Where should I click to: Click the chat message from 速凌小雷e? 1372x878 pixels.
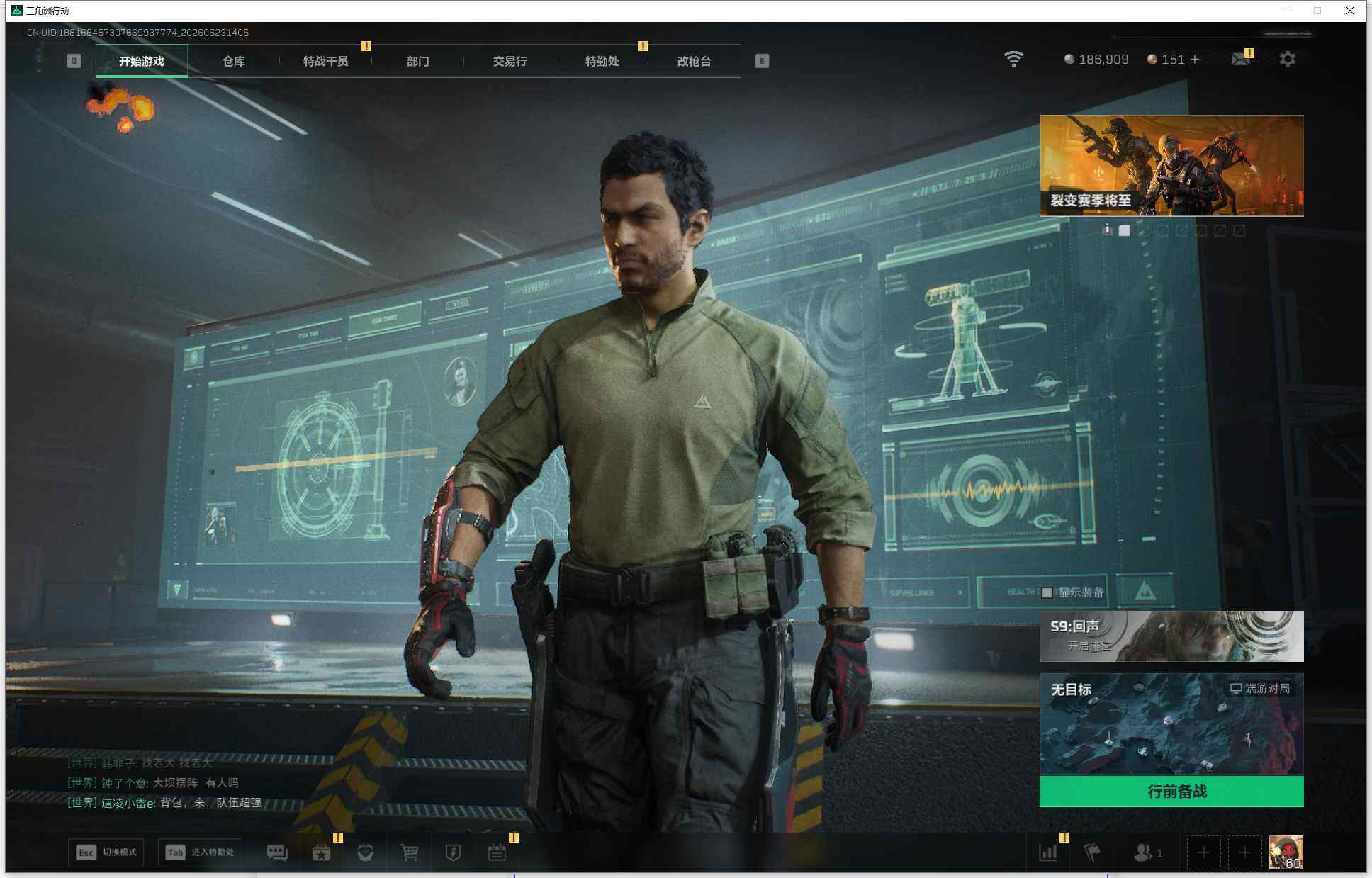[164, 802]
